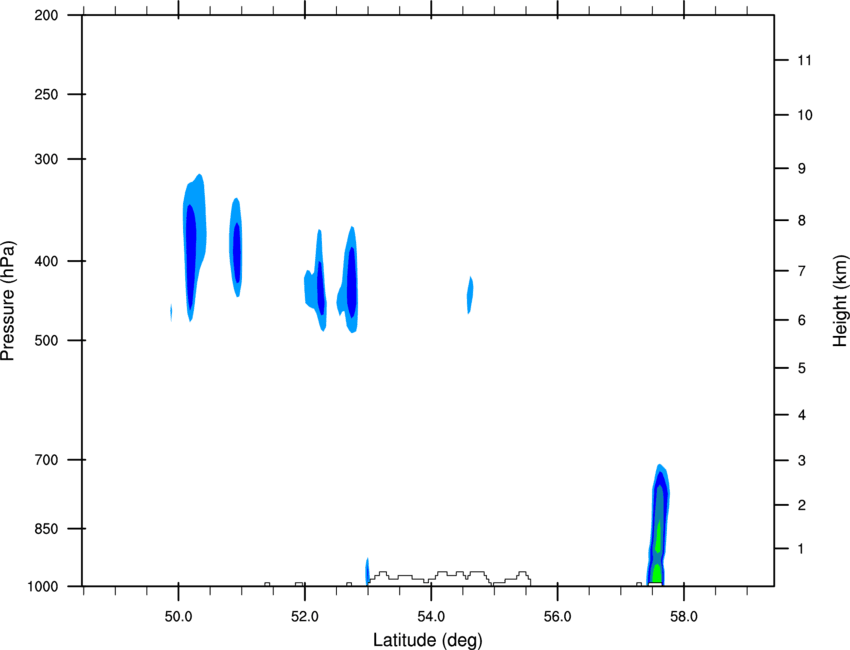This screenshot has height=650, width=850.
Task: Click the 2 km height label
Action: pyautogui.click(x=802, y=505)
